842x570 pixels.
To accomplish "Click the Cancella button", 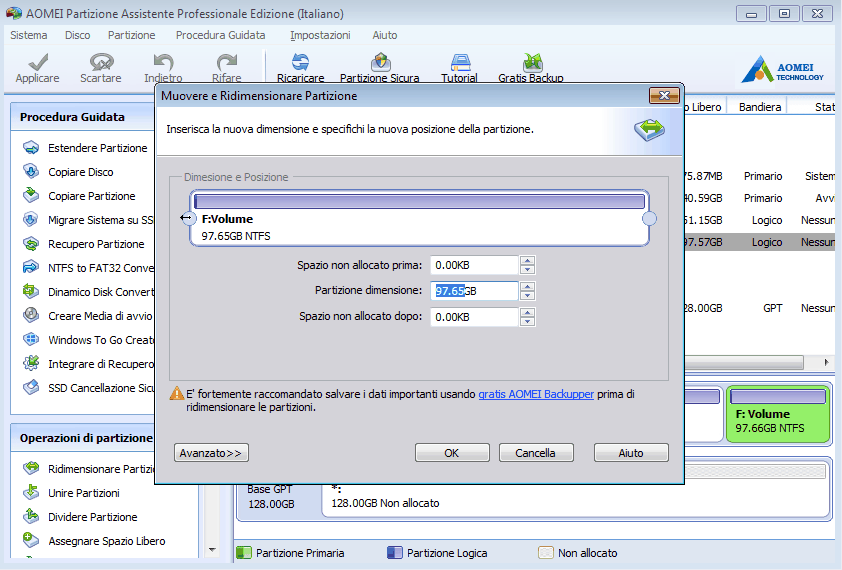I will tap(536, 453).
